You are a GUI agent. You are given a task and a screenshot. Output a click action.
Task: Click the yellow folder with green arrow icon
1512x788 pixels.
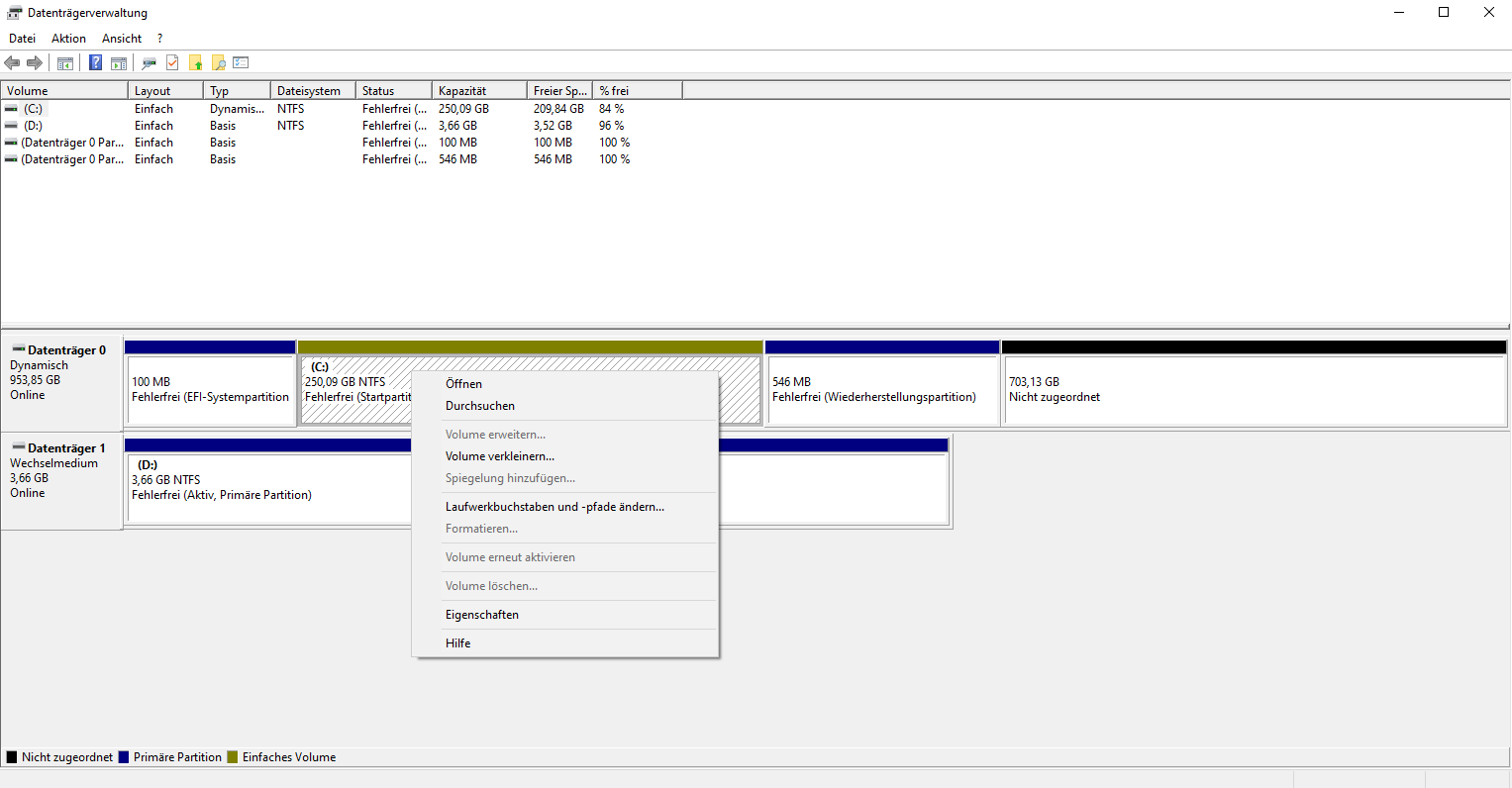pyautogui.click(x=196, y=63)
